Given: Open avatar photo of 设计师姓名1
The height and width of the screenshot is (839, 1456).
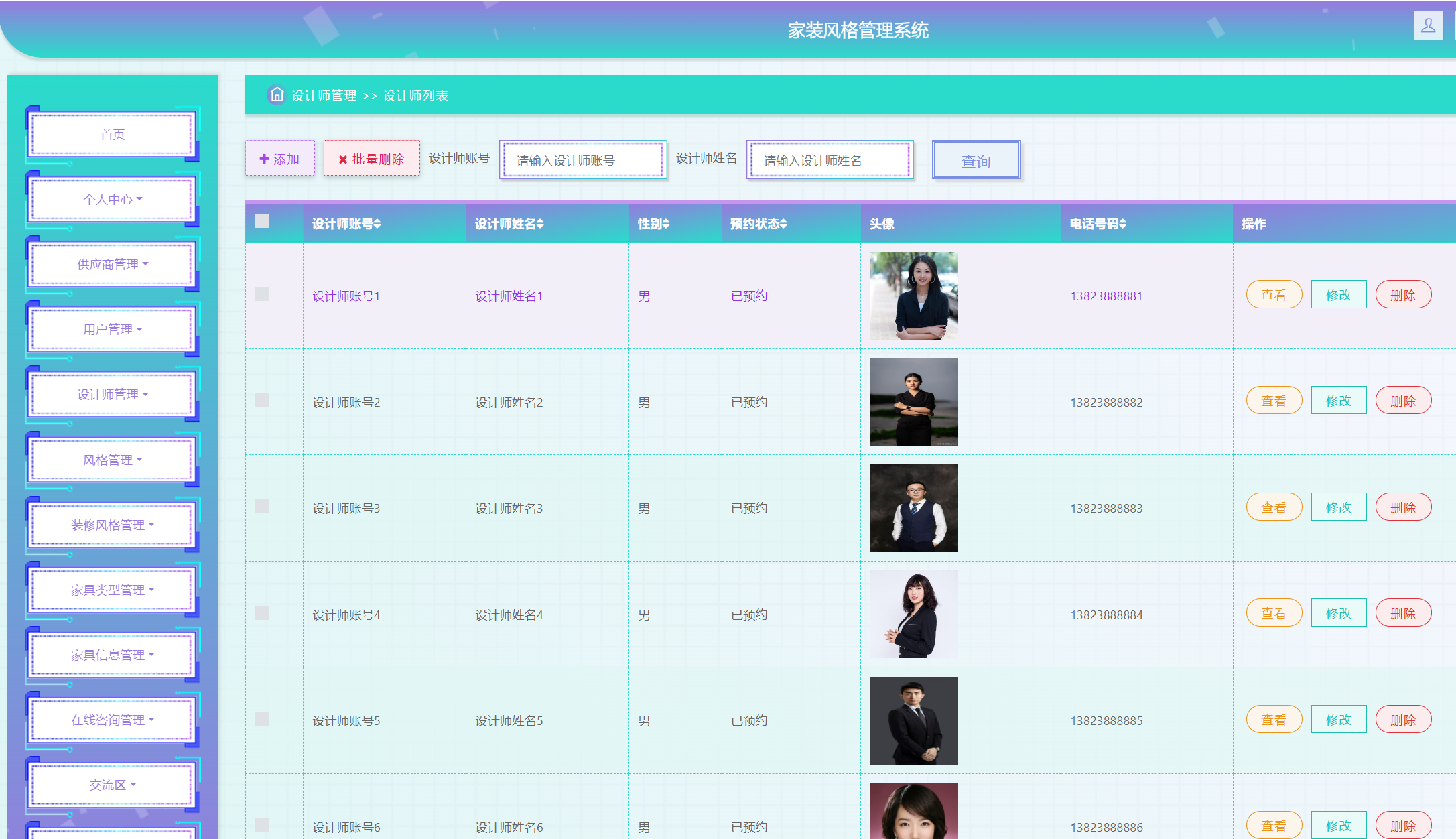Looking at the screenshot, I should coord(914,296).
